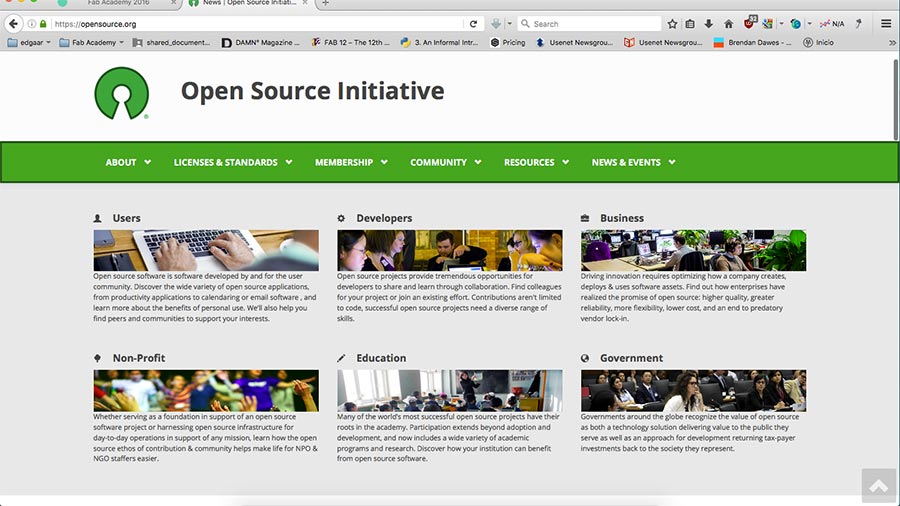Click the vertical page scrollbar
900x506 pixels.
[895, 99]
